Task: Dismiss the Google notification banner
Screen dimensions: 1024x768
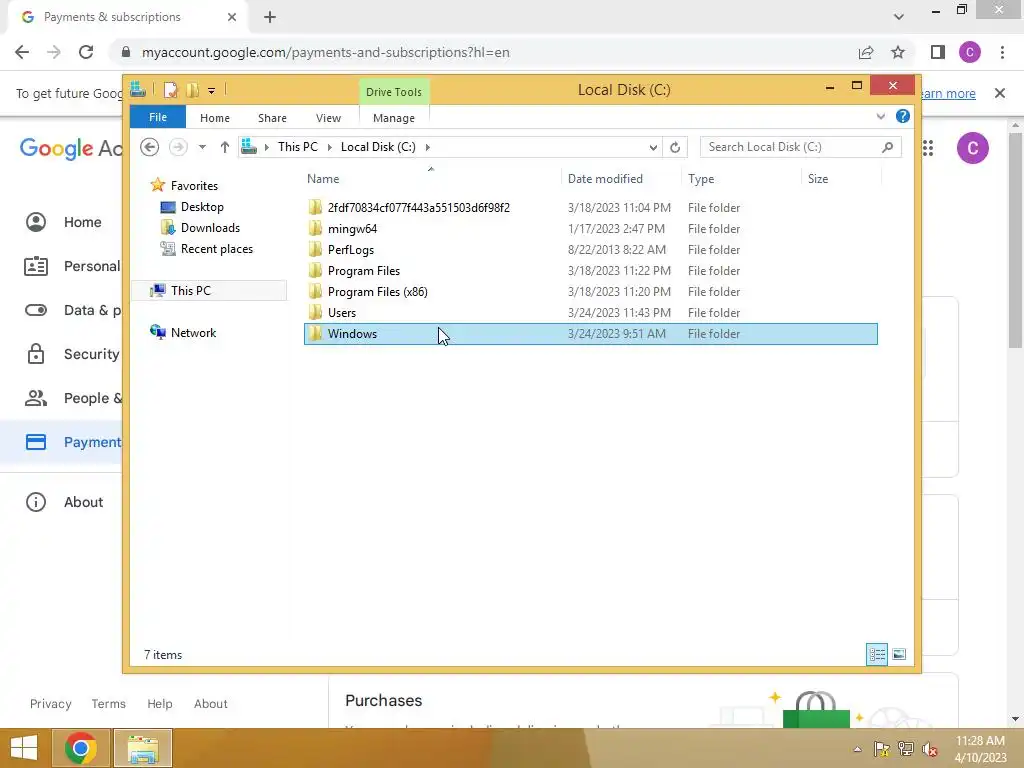Action: click(1000, 93)
